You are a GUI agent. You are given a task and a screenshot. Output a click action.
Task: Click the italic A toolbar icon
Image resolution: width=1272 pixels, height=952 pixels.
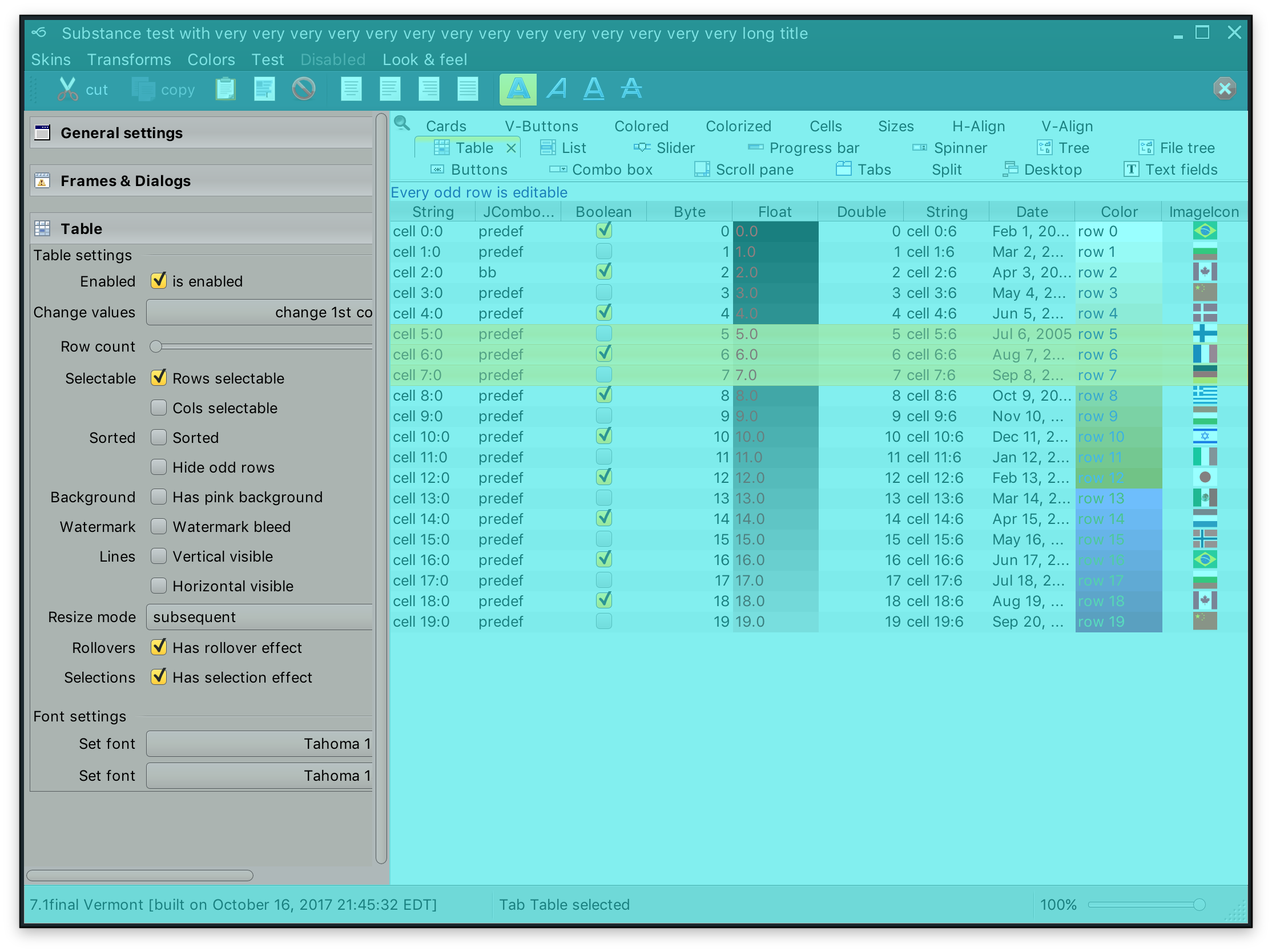(x=557, y=89)
